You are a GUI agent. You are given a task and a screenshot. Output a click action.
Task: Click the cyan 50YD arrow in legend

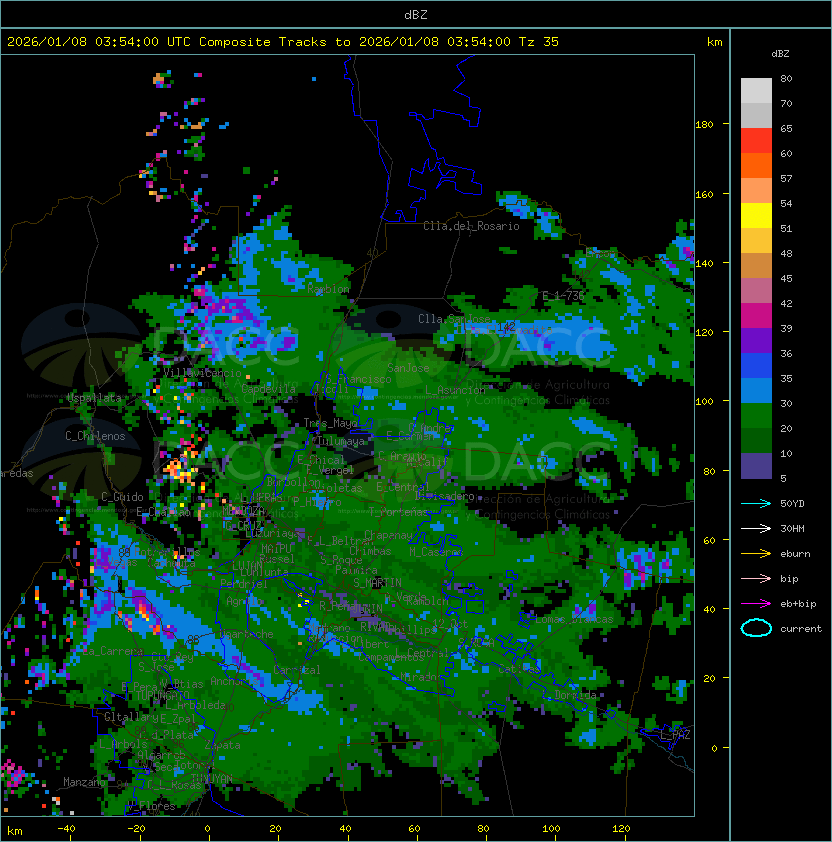point(756,503)
